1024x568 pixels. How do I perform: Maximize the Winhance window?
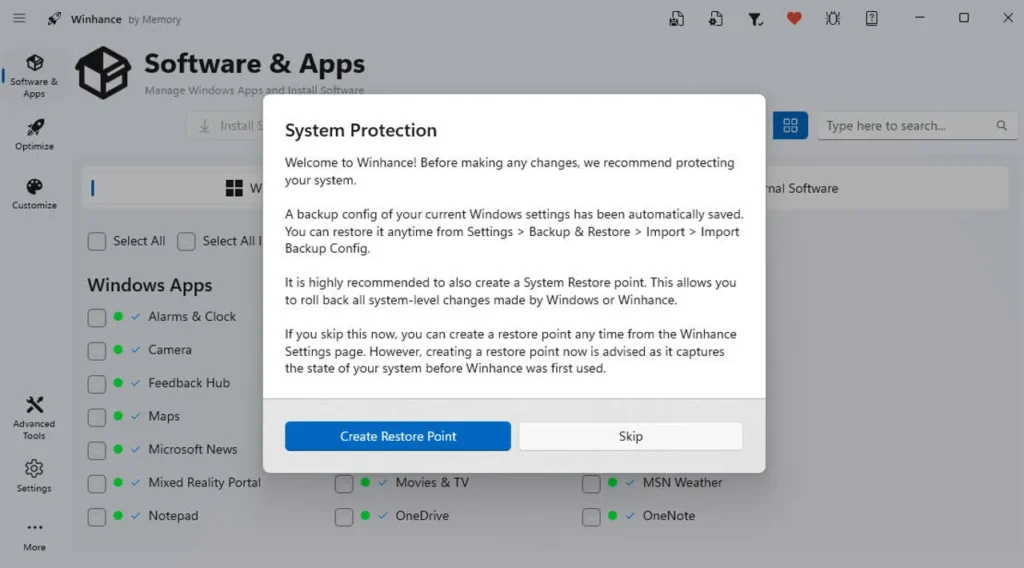(x=964, y=18)
